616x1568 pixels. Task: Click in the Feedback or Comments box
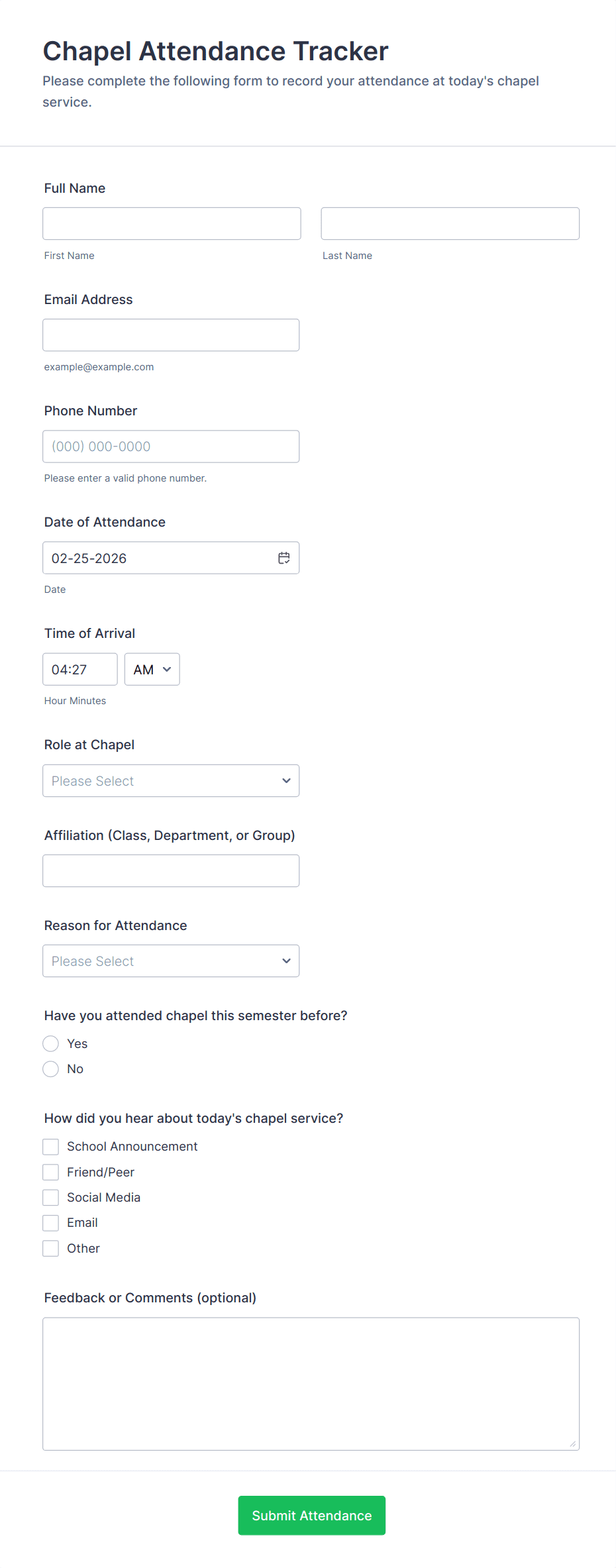pos(311,1384)
